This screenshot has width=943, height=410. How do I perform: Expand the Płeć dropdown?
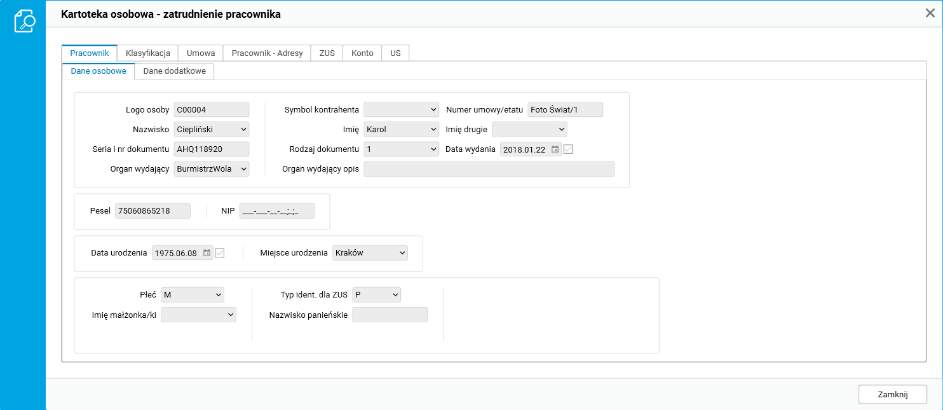click(x=218, y=294)
